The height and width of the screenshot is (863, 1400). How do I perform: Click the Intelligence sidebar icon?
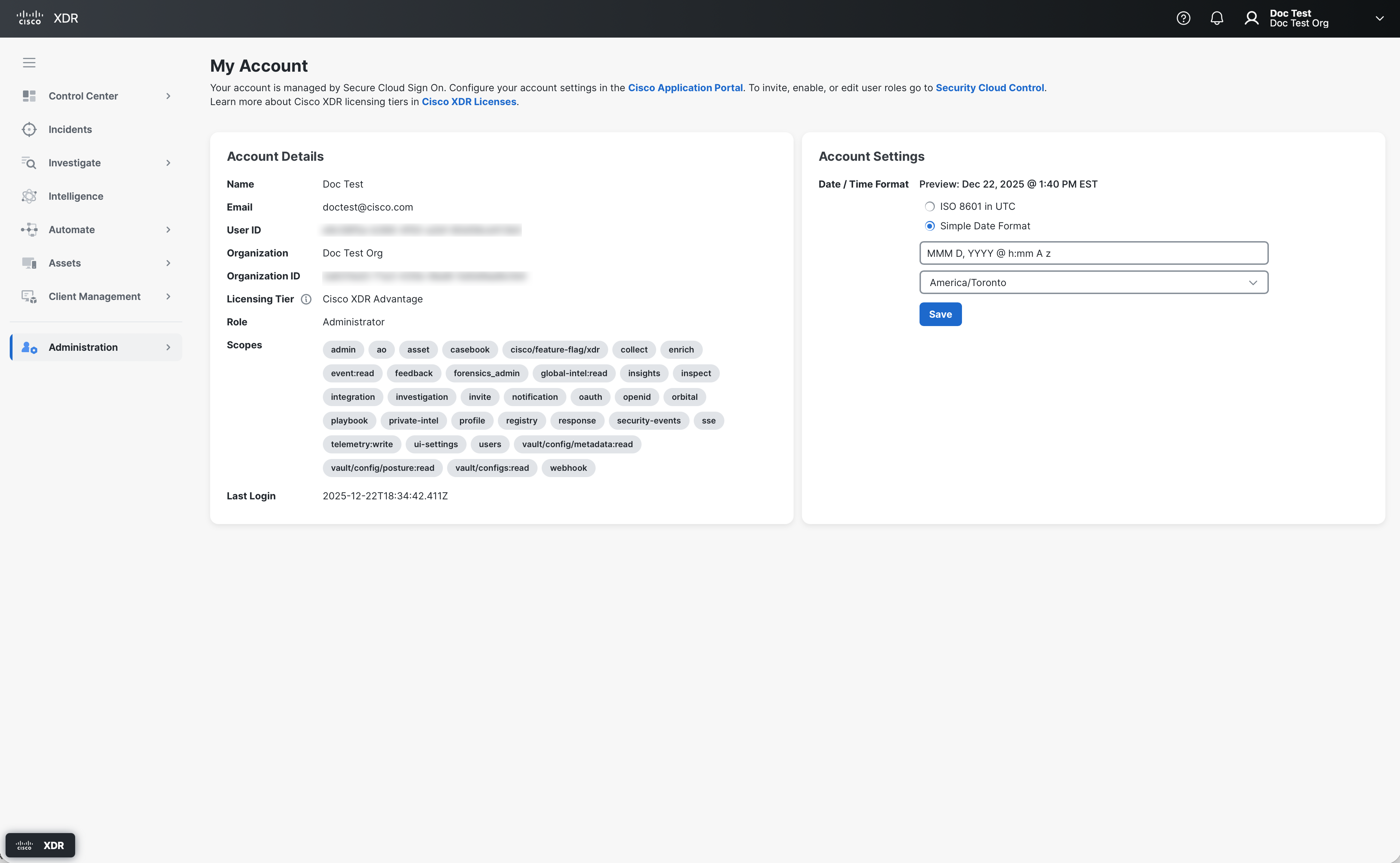click(x=29, y=196)
